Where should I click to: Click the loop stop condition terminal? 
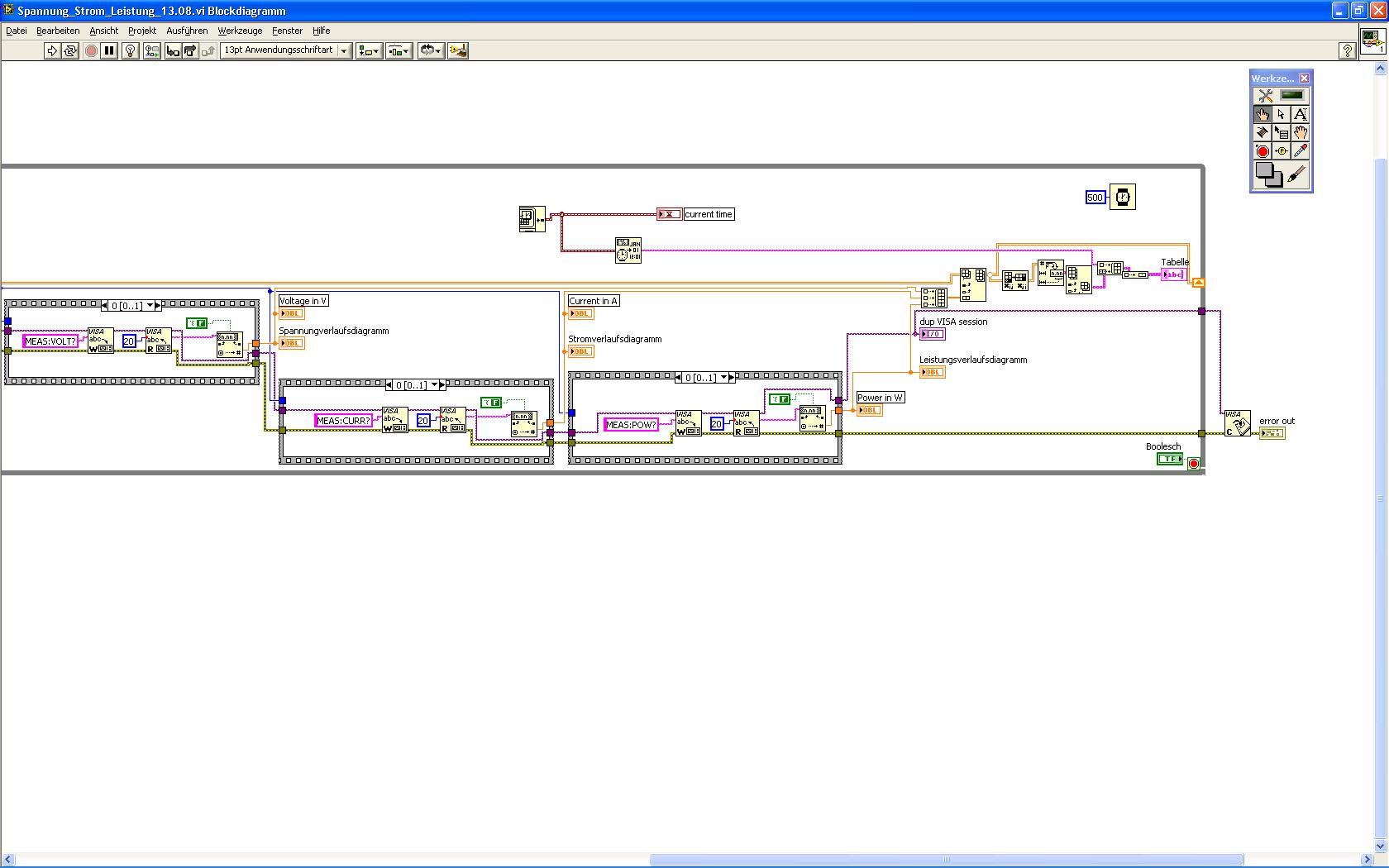point(1193,464)
